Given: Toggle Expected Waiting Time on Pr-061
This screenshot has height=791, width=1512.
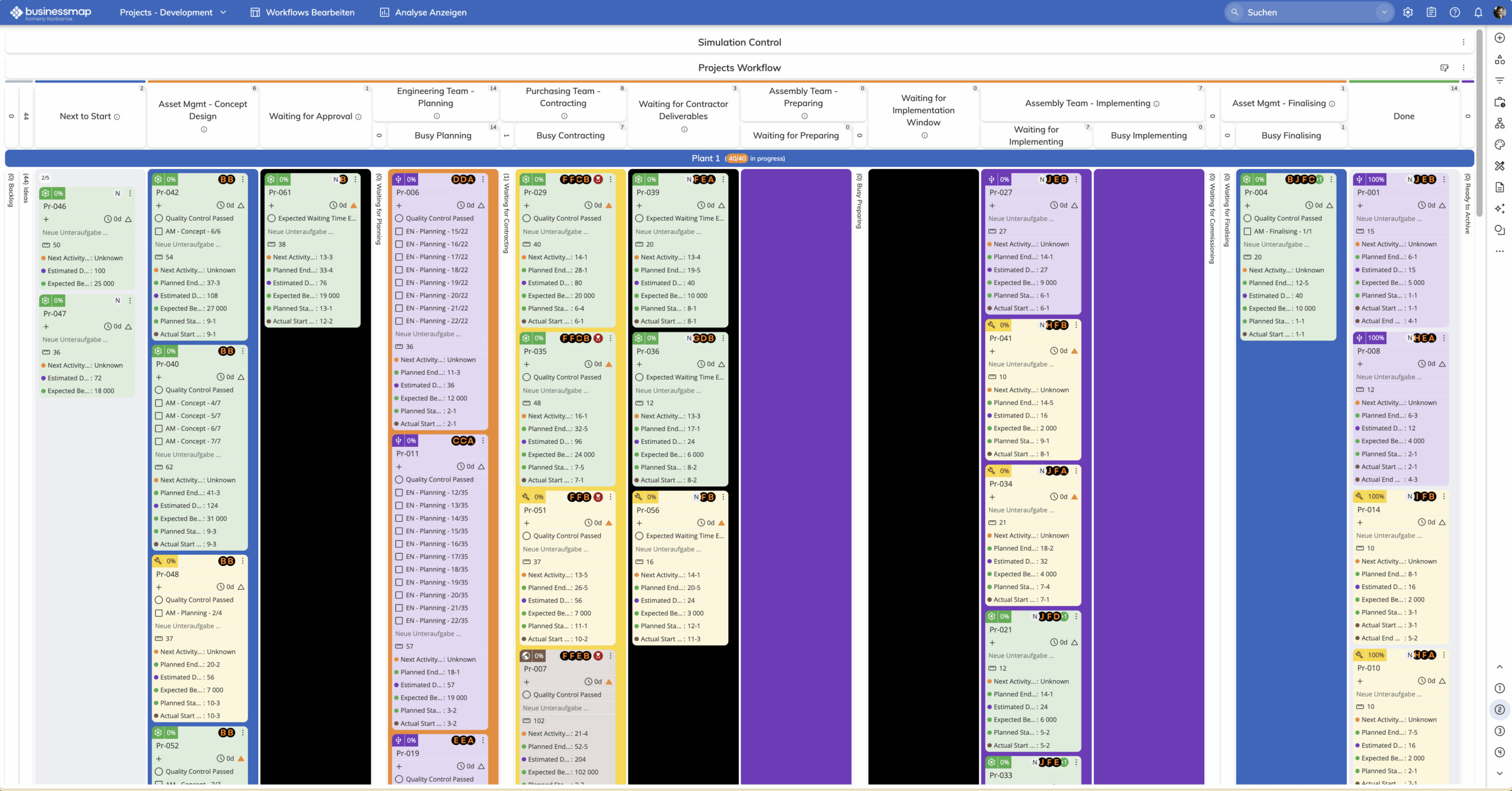Looking at the screenshot, I should (272, 218).
